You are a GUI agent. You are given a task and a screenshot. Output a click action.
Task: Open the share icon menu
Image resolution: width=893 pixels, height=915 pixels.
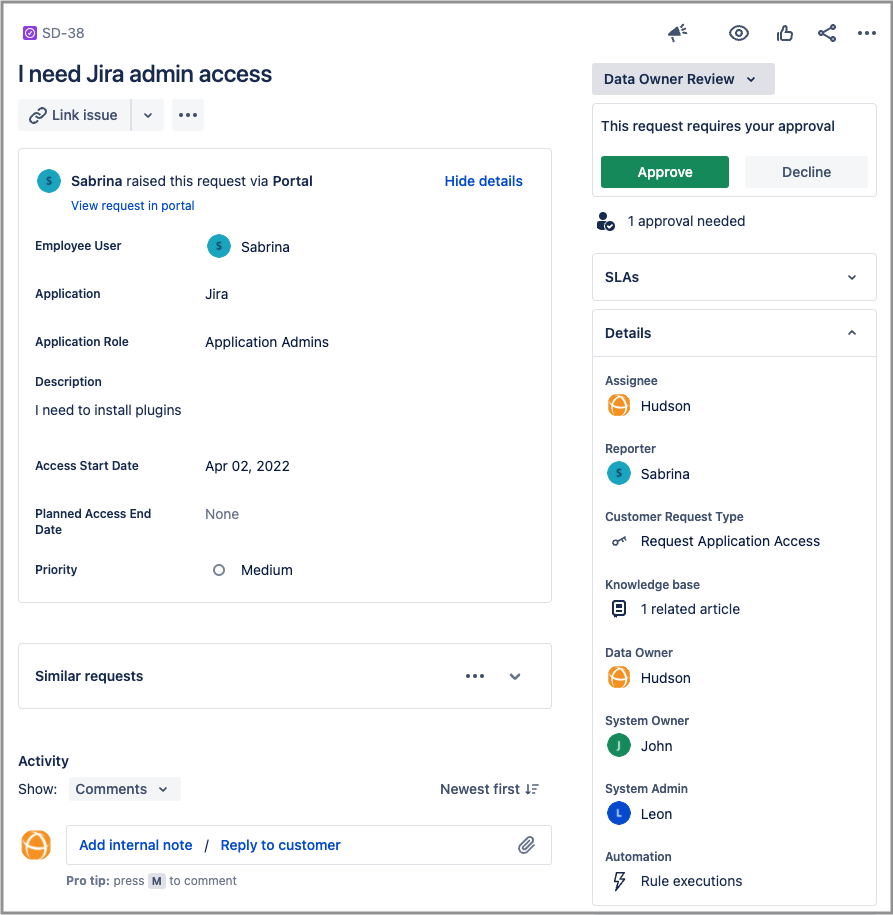[827, 34]
